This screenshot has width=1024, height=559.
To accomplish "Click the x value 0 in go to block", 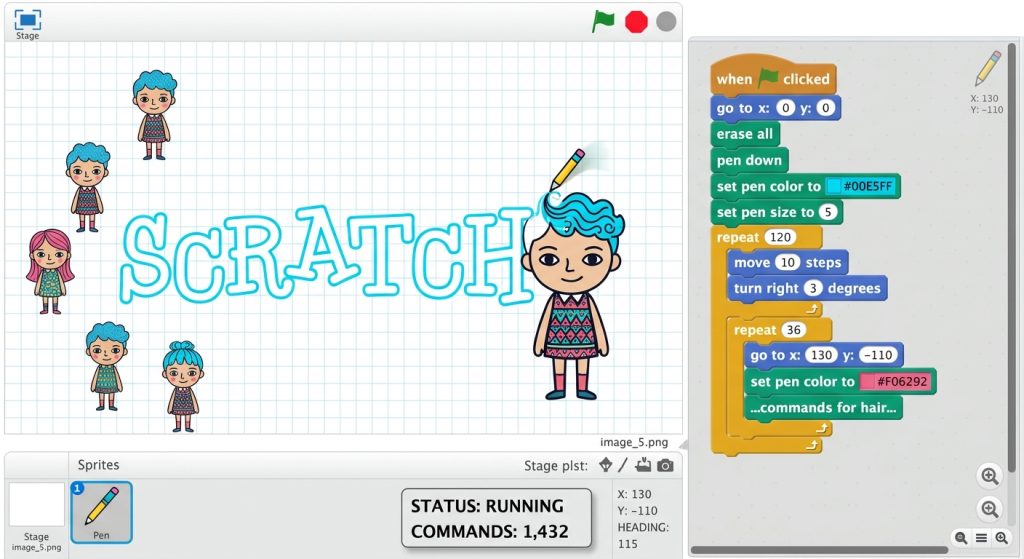I will 786,108.
